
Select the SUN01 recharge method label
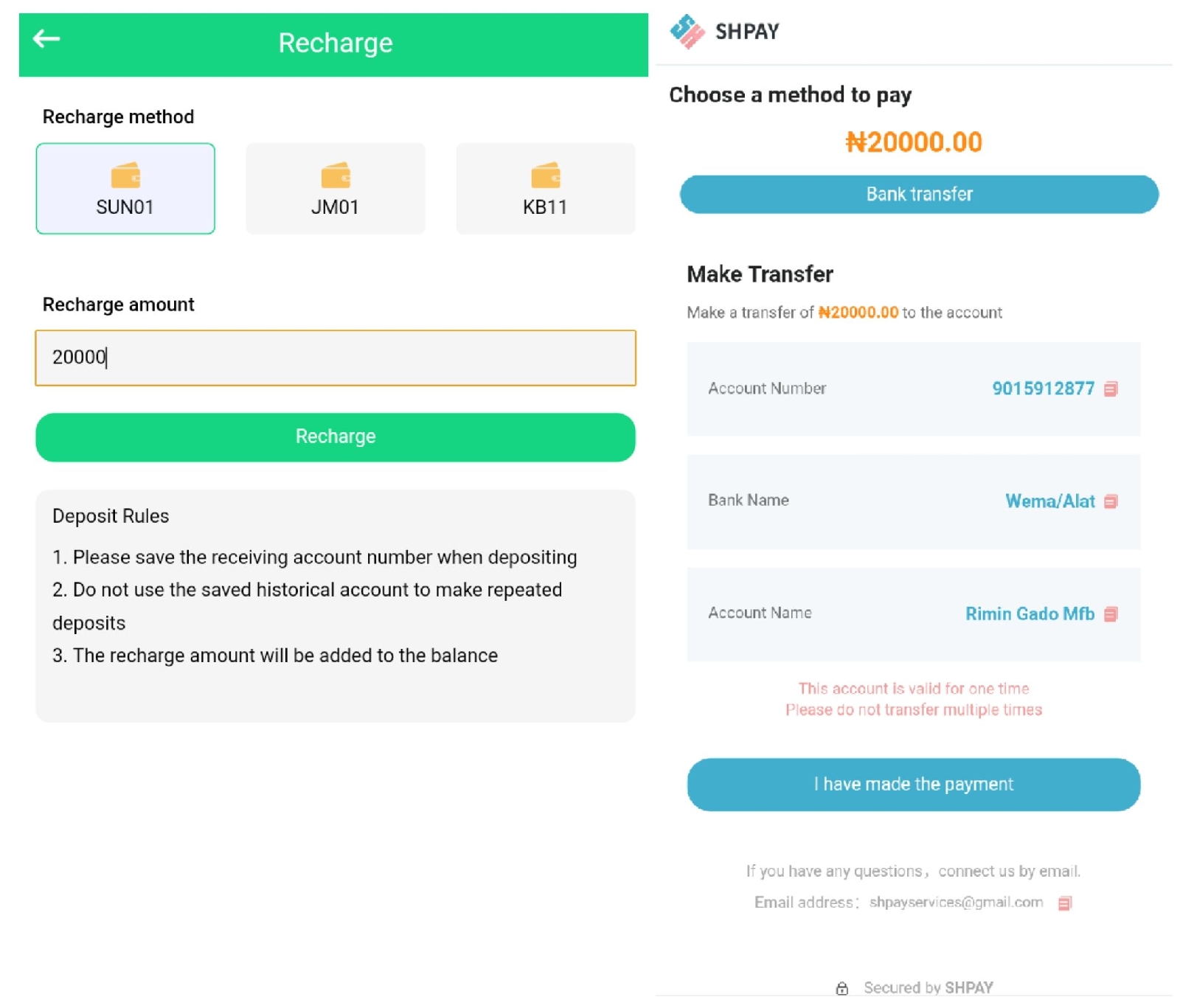pyautogui.click(x=125, y=207)
